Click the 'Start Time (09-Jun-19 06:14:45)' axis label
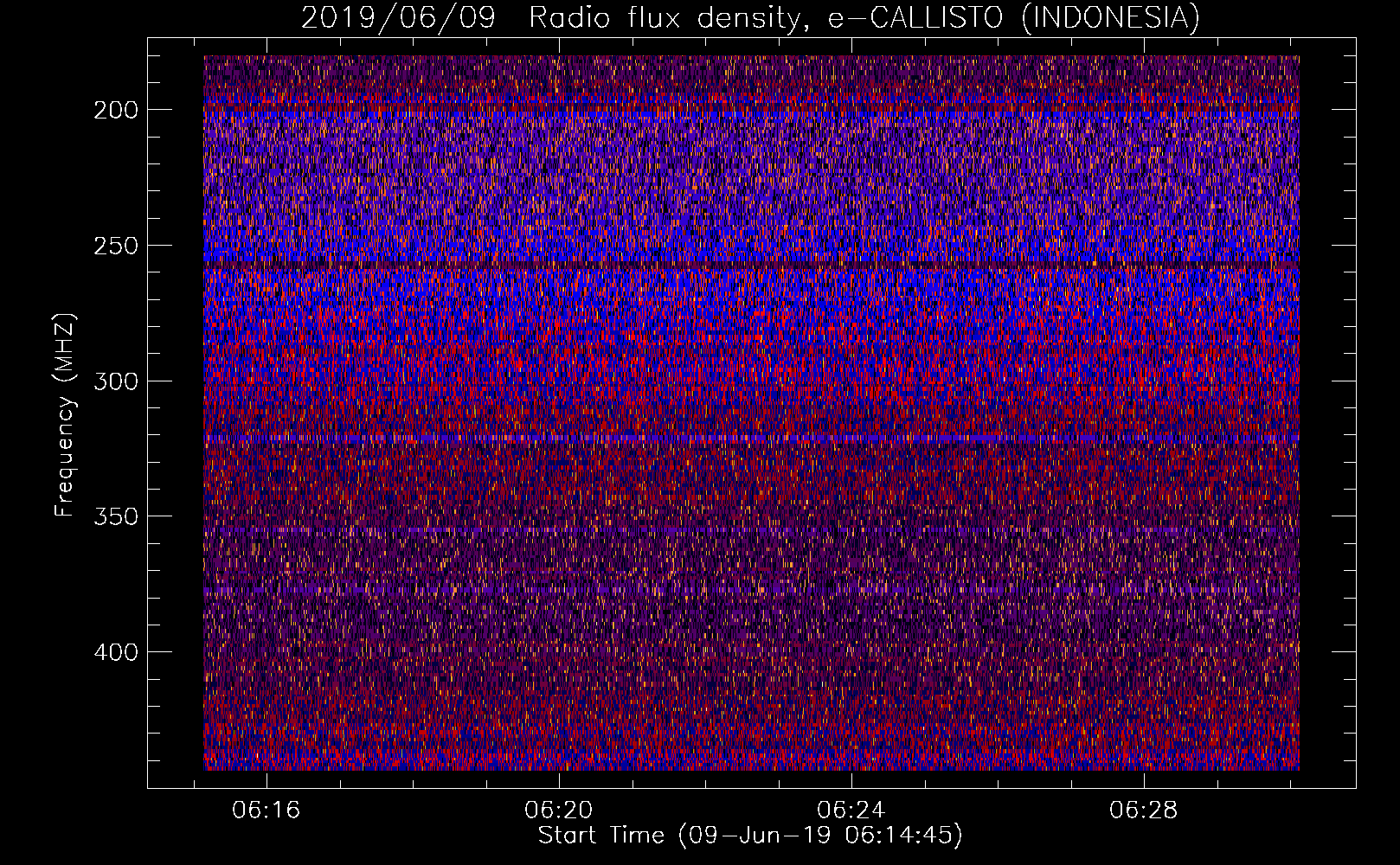Viewport: 1400px width, 865px height. [750, 836]
